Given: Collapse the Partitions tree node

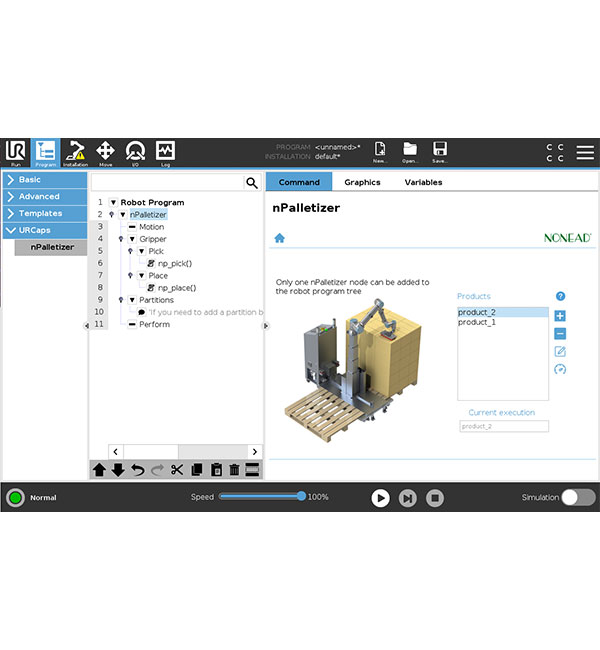Looking at the screenshot, I should pyautogui.click(x=132, y=300).
